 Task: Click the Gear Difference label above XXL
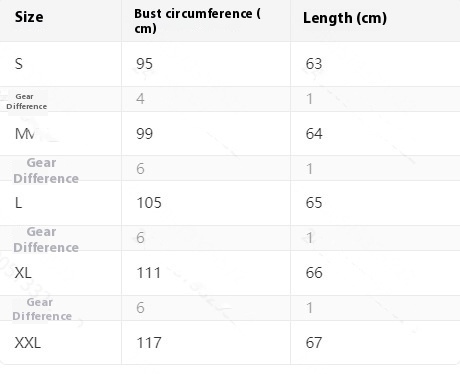pos(42,309)
